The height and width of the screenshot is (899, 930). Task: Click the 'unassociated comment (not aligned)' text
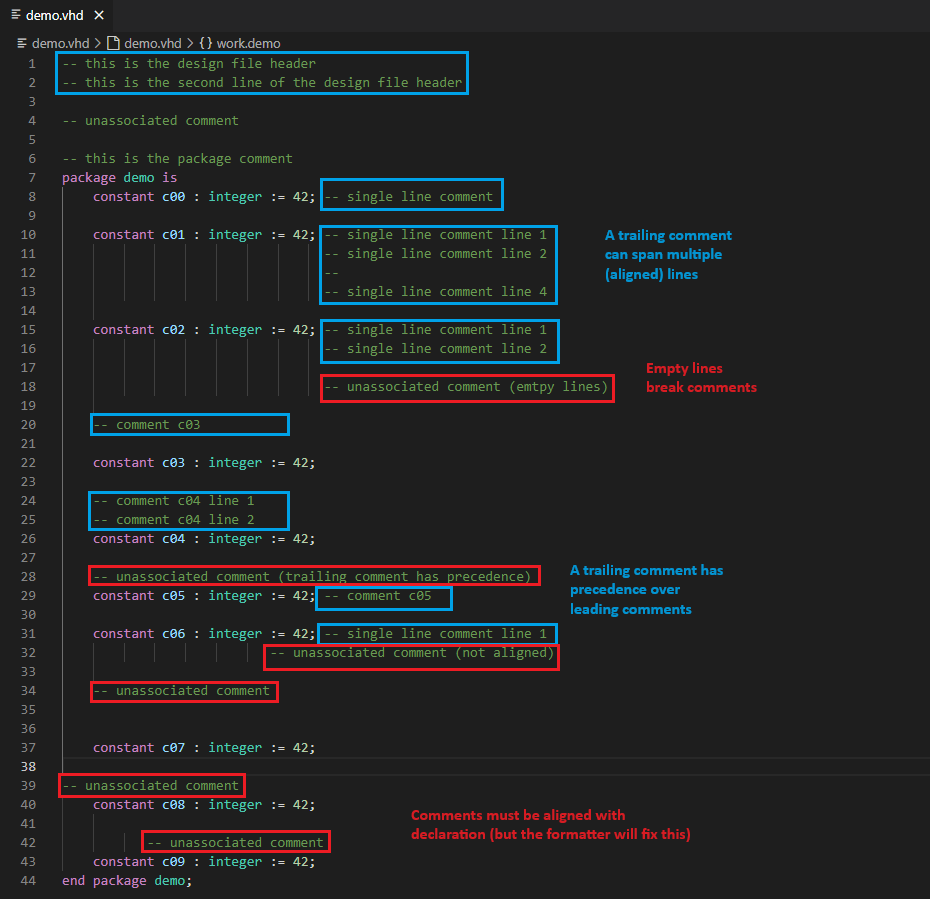[x=412, y=652]
